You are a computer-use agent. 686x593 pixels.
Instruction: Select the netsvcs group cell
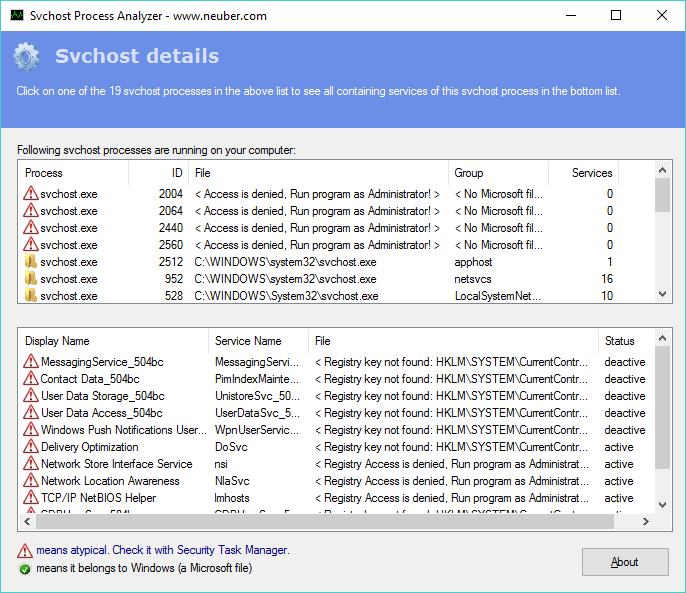(472, 279)
